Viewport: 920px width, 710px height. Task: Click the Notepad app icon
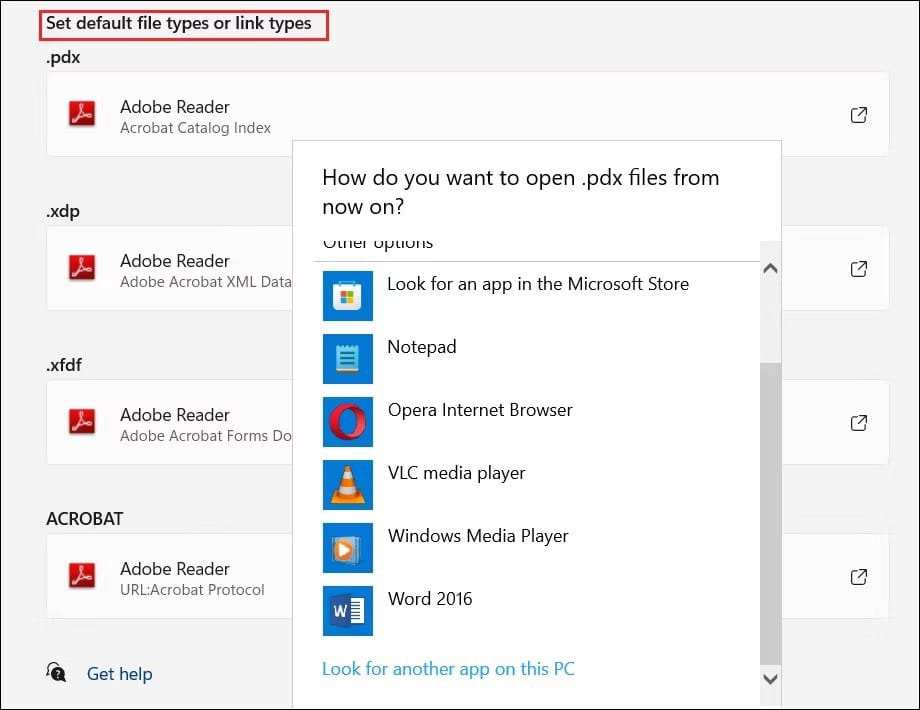(x=347, y=358)
